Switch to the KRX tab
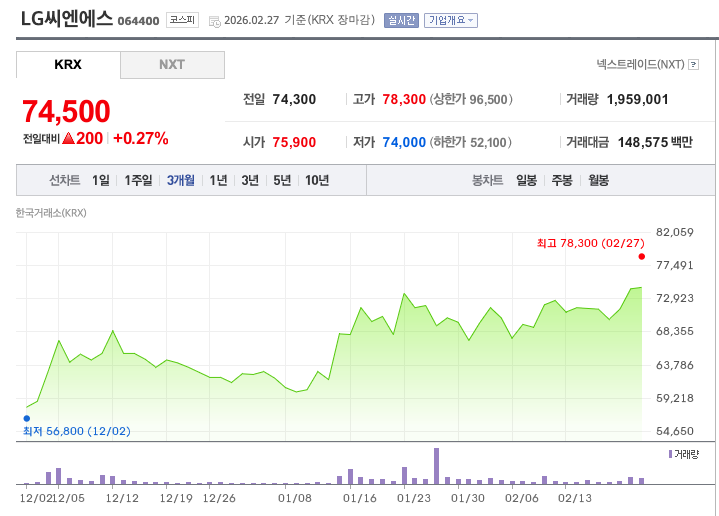Image resolution: width=719 pixels, height=516 pixels. pyautogui.click(x=68, y=65)
